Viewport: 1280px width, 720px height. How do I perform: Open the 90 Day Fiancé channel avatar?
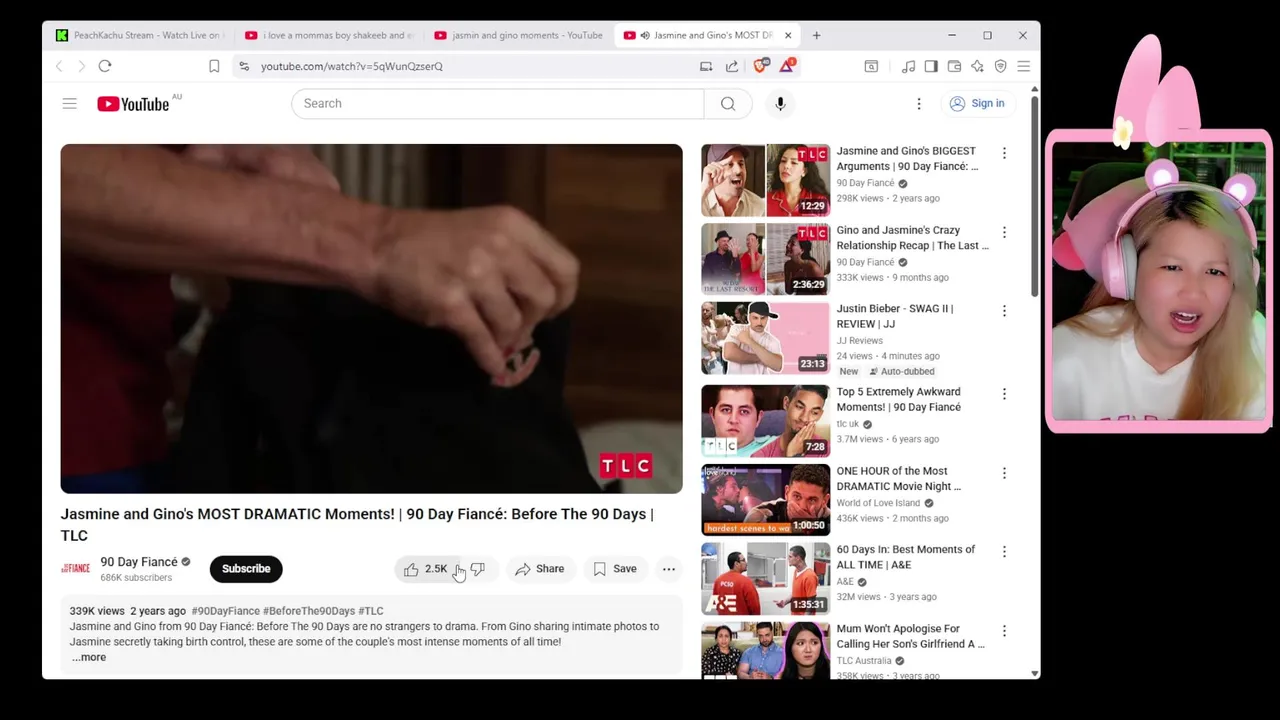[x=75, y=569]
